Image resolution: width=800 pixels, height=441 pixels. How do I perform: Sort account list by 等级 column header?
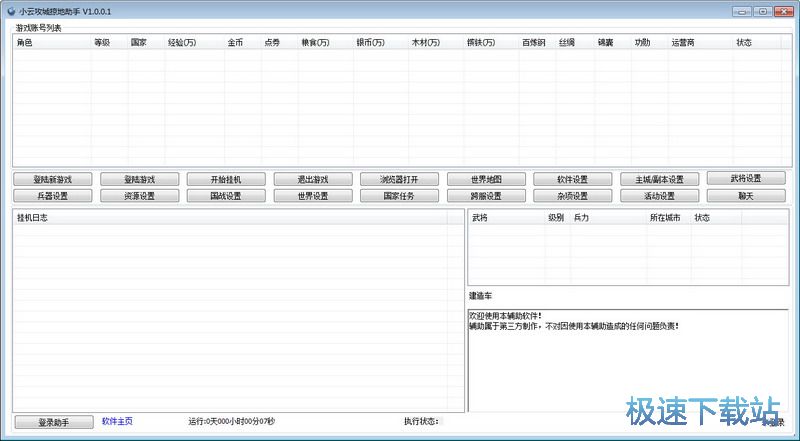click(x=102, y=43)
